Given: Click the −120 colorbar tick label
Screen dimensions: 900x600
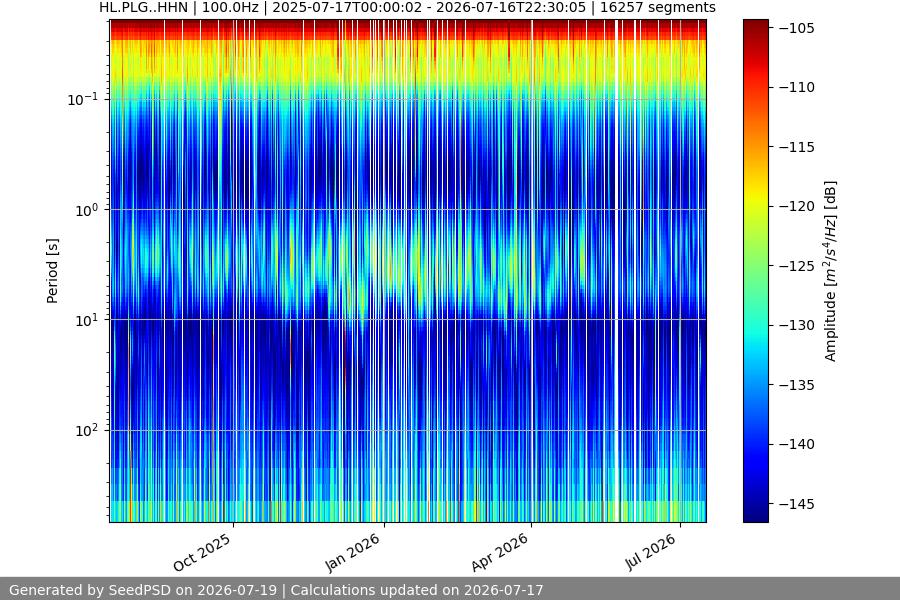Looking at the screenshot, I should coord(797,206).
